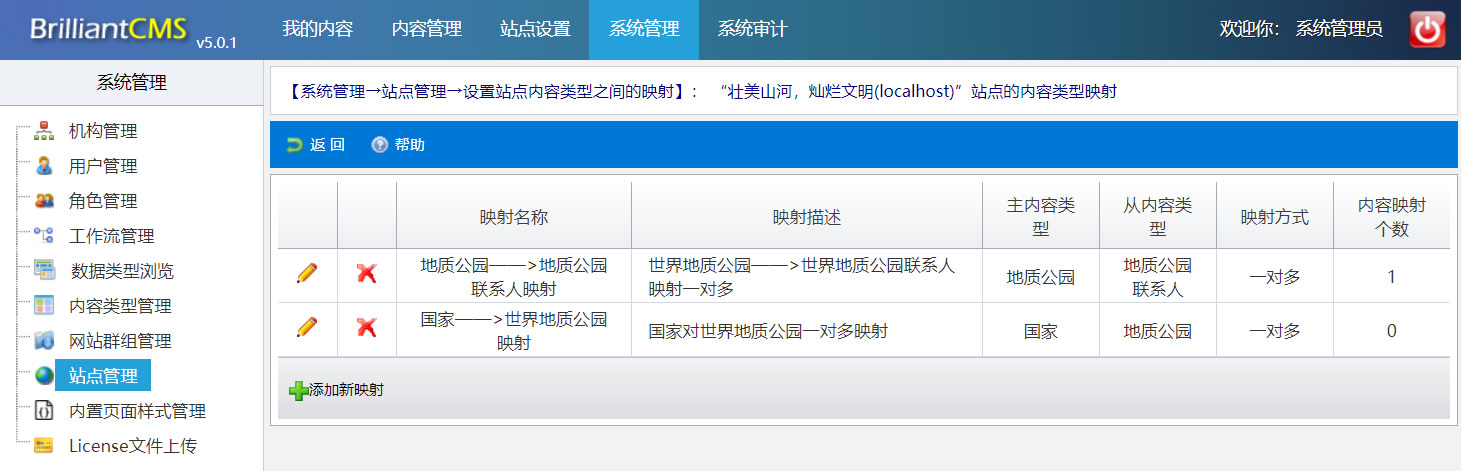
Task: Open 机构管理 in the sidebar tree
Action: click(x=102, y=131)
